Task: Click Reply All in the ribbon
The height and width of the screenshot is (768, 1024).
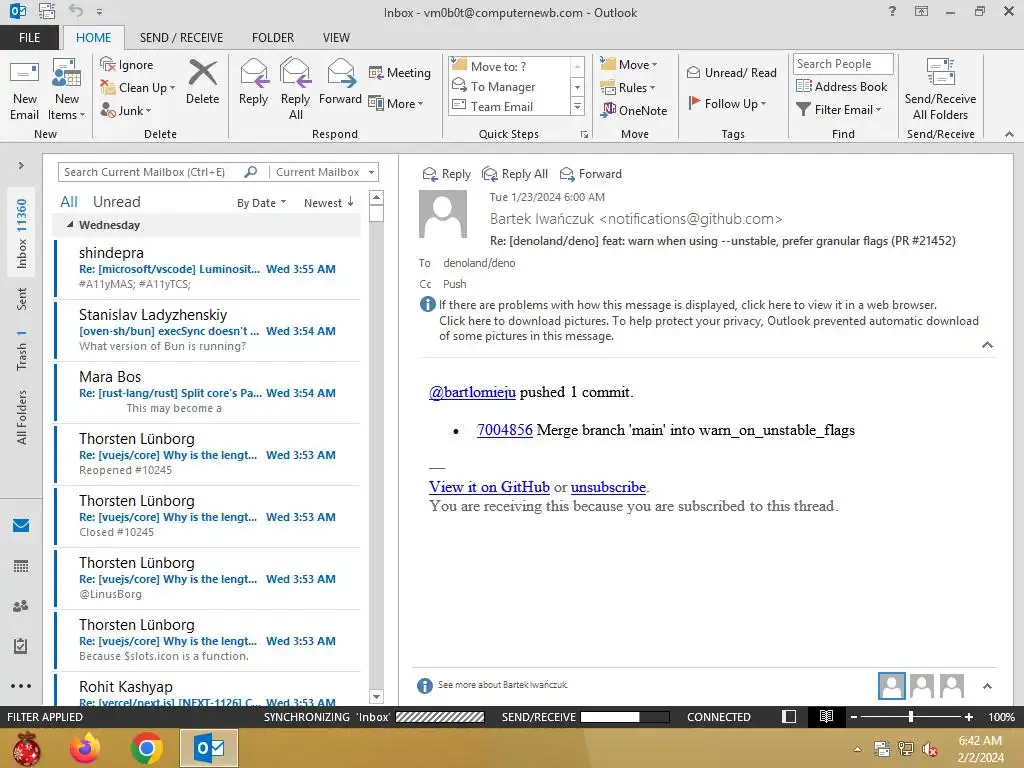Action: point(295,90)
